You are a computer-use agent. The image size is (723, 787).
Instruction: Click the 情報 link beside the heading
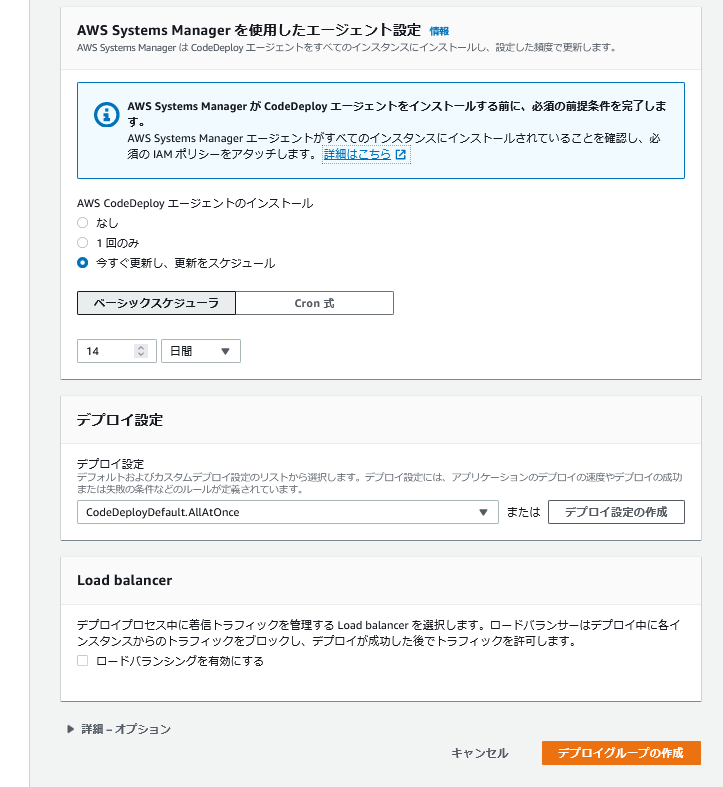[x=439, y=31]
